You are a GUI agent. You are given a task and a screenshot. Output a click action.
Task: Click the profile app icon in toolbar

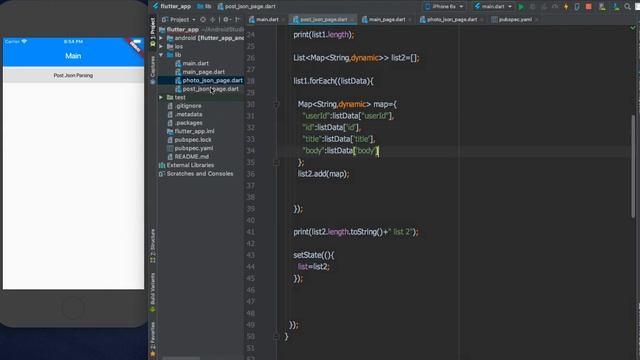(555, 7)
